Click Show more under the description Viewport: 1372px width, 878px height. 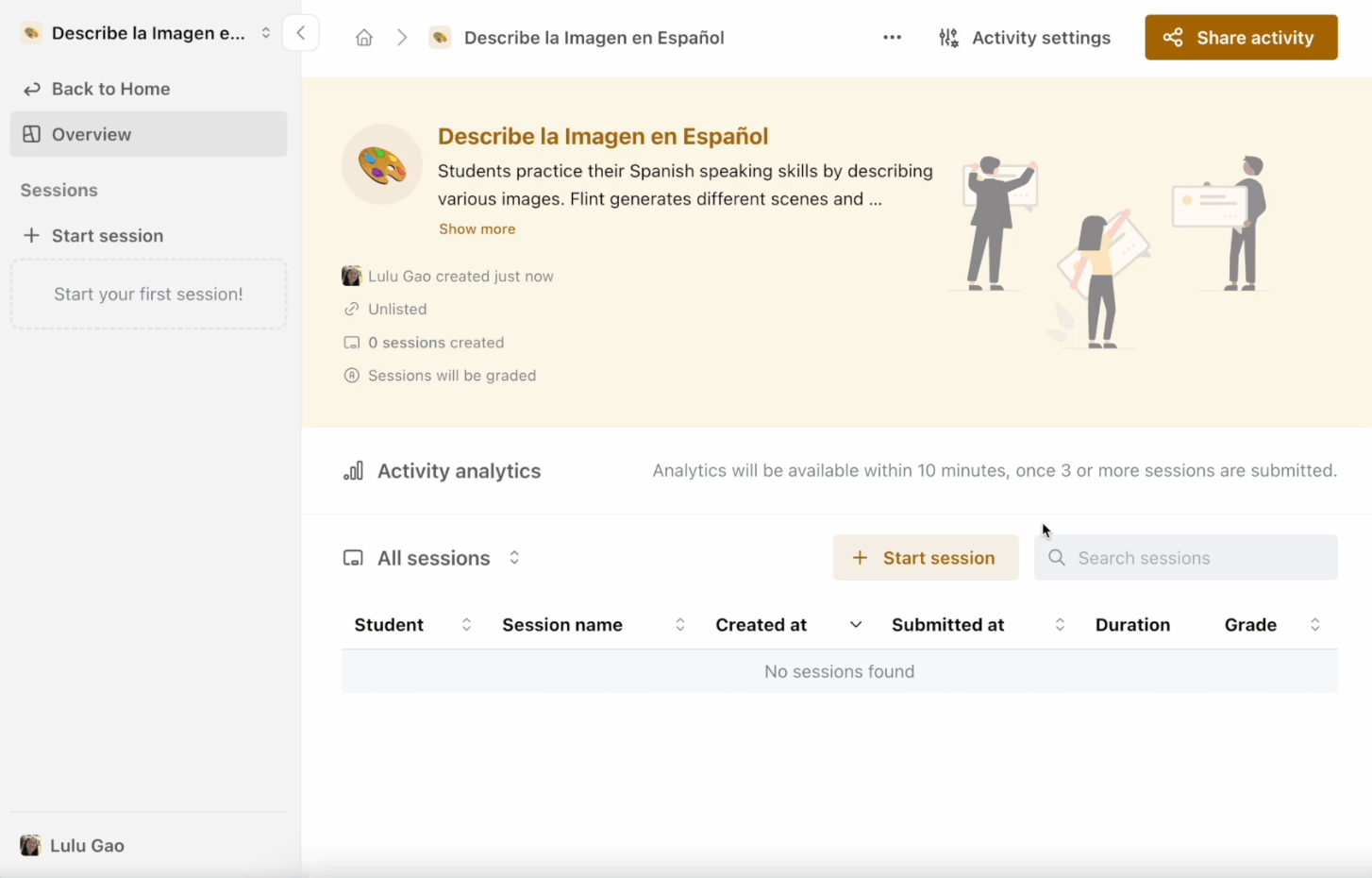point(477,228)
